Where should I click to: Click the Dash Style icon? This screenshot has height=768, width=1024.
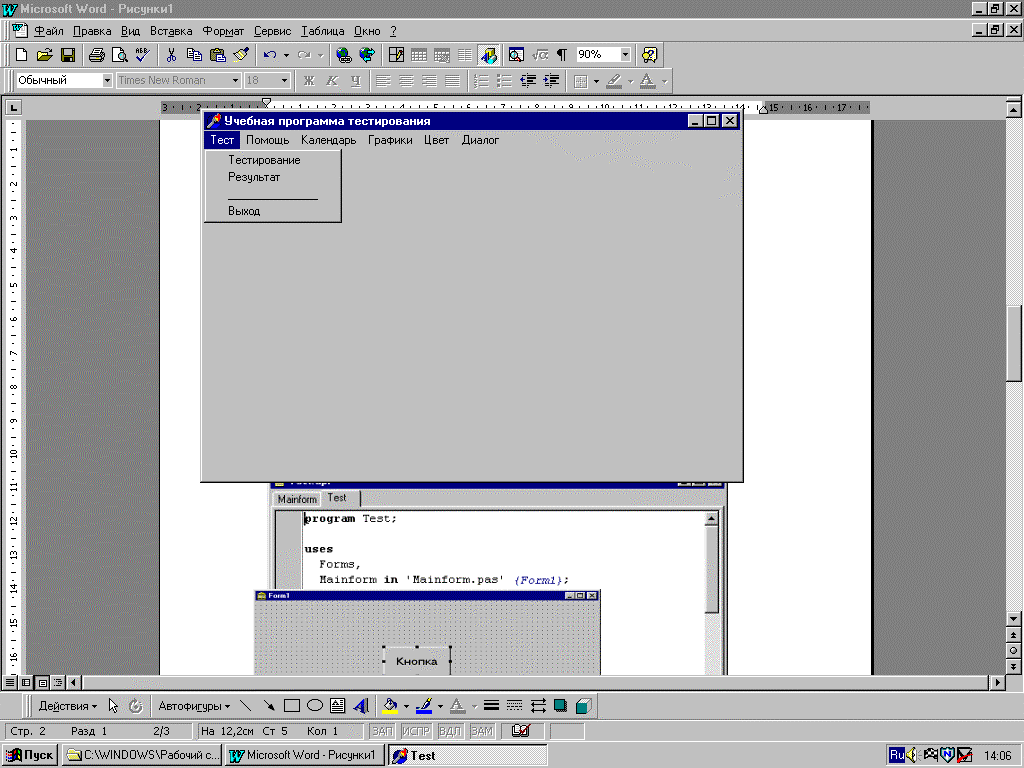[x=515, y=706]
